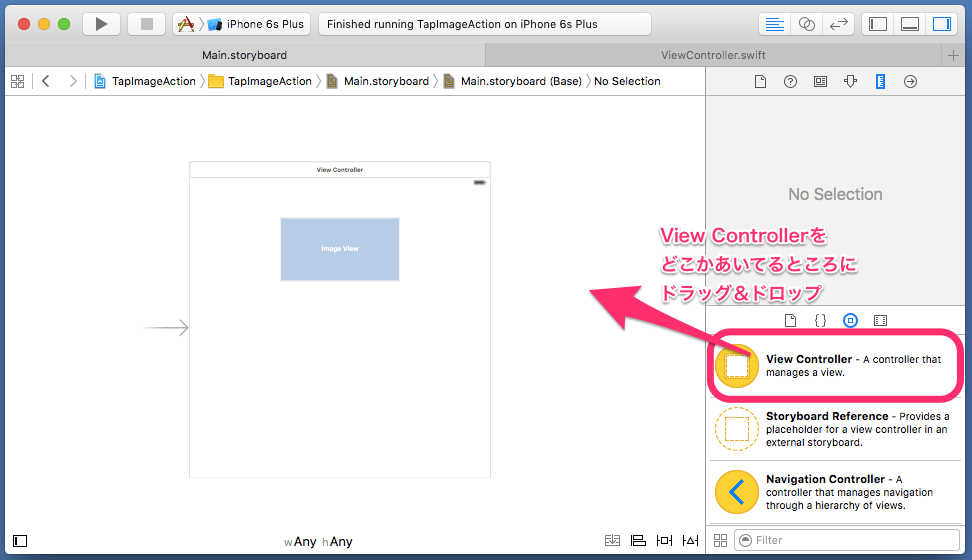
Task: Toggle the Debug area
Action: tap(910, 24)
